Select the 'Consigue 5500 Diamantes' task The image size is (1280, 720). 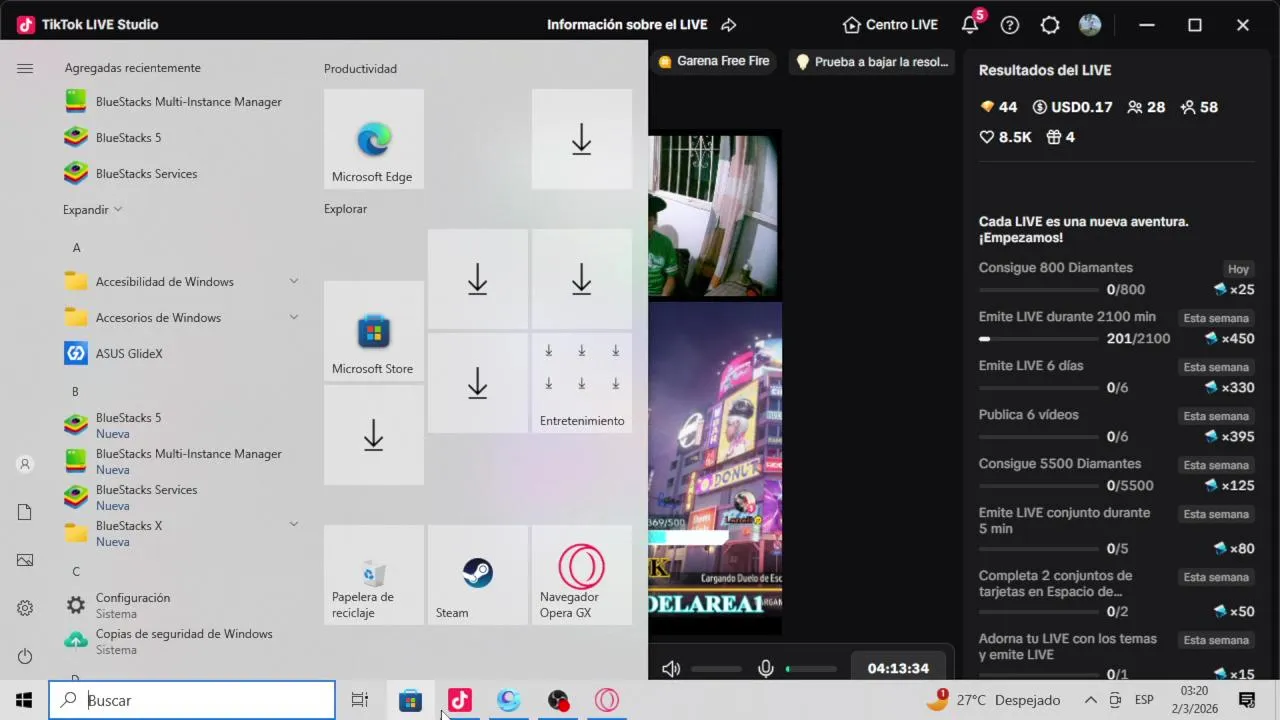point(1116,474)
